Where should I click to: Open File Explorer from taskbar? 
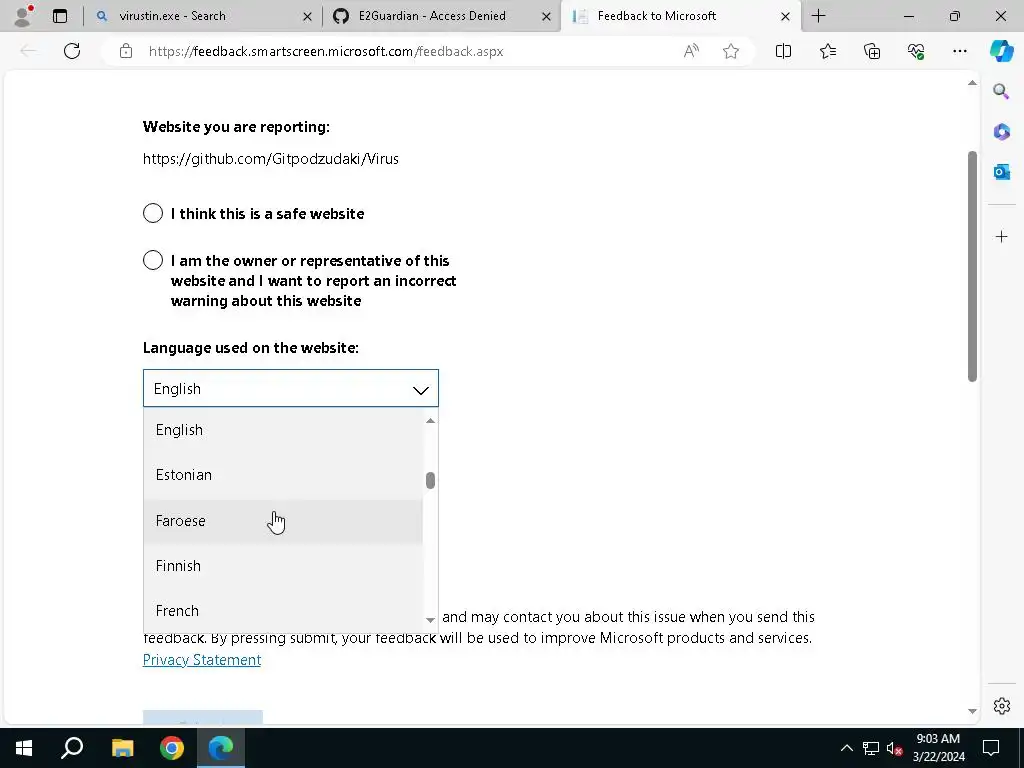122,748
